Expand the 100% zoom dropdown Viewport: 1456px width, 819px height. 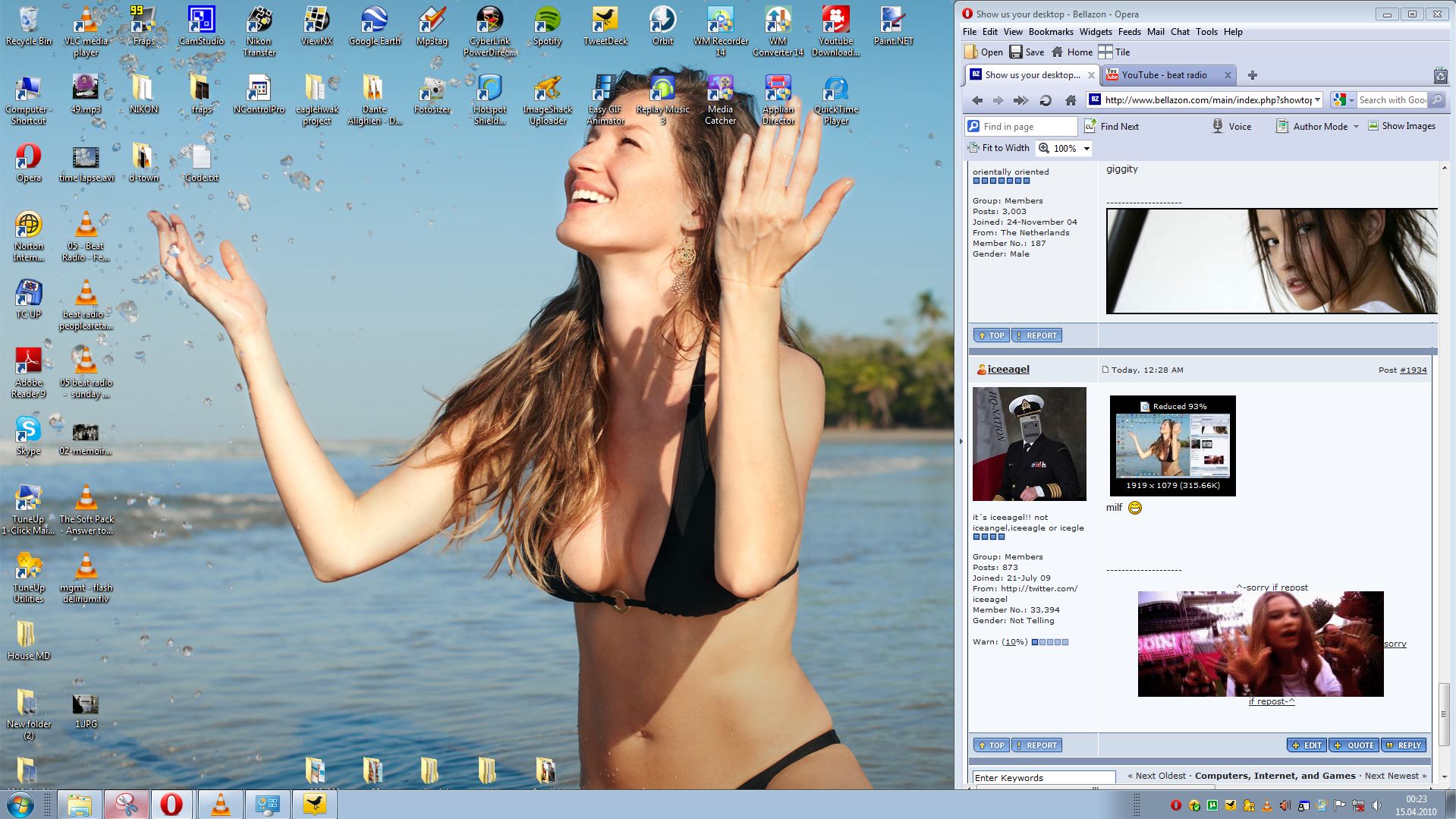pos(1086,149)
